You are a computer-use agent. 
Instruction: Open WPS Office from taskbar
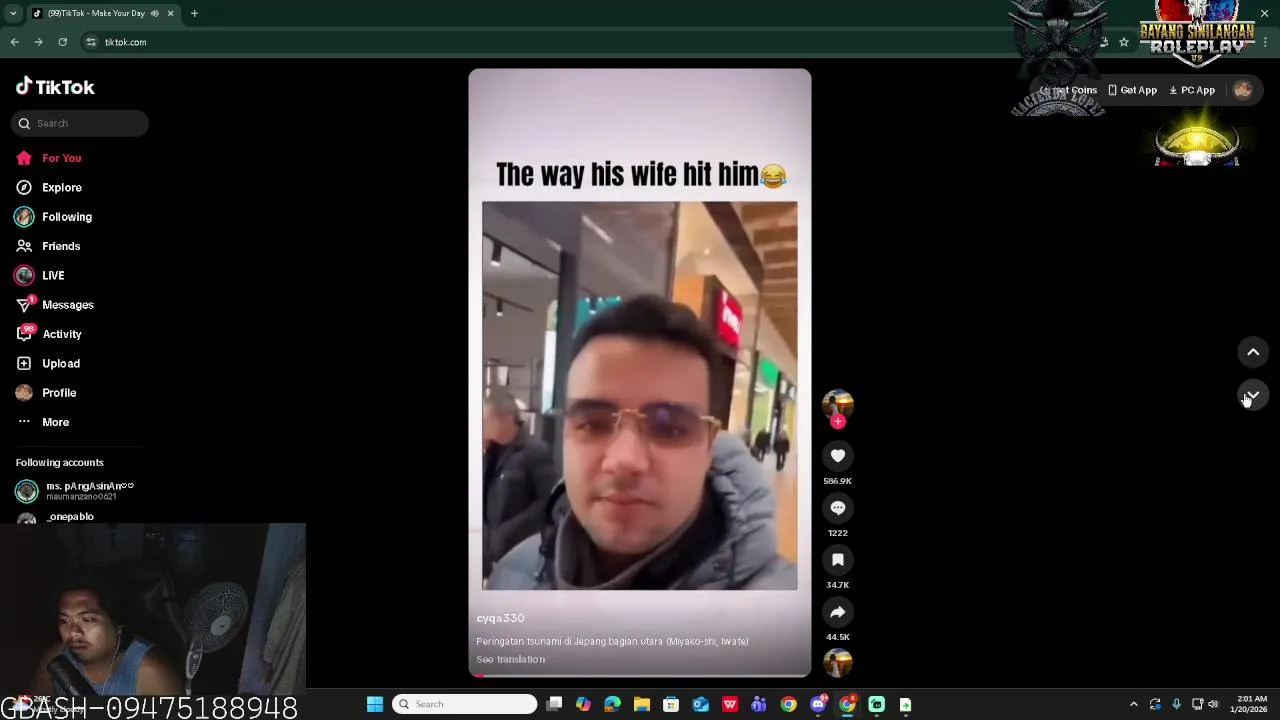pos(730,704)
